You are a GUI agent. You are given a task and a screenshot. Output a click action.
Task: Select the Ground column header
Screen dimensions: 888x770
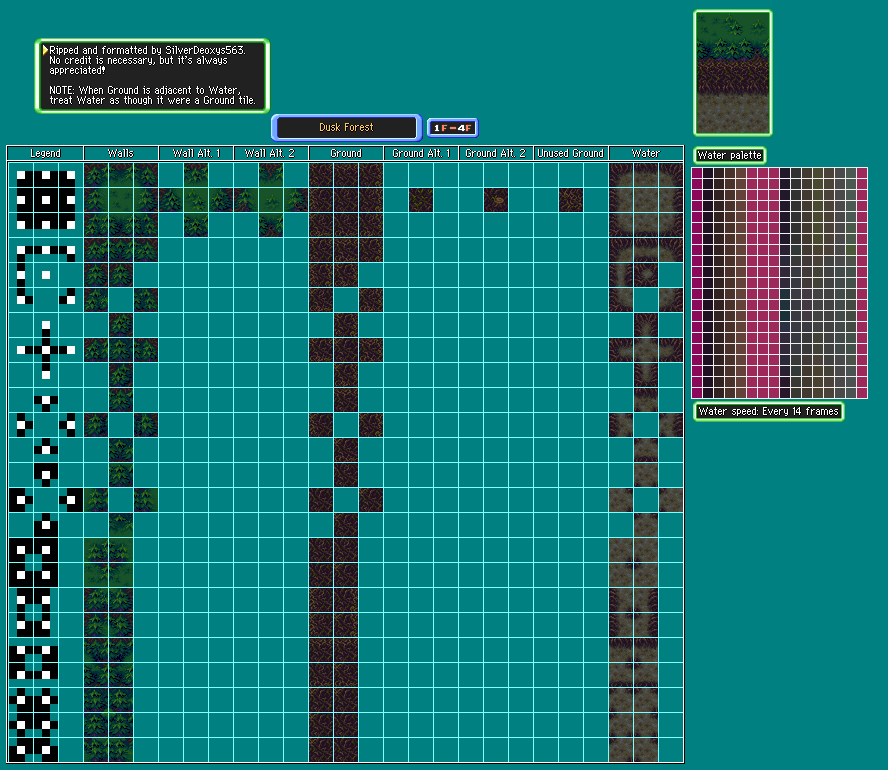coord(345,153)
